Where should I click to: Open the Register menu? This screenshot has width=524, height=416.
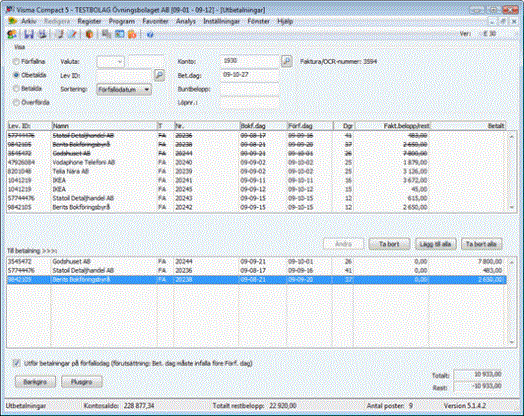[x=89, y=21]
